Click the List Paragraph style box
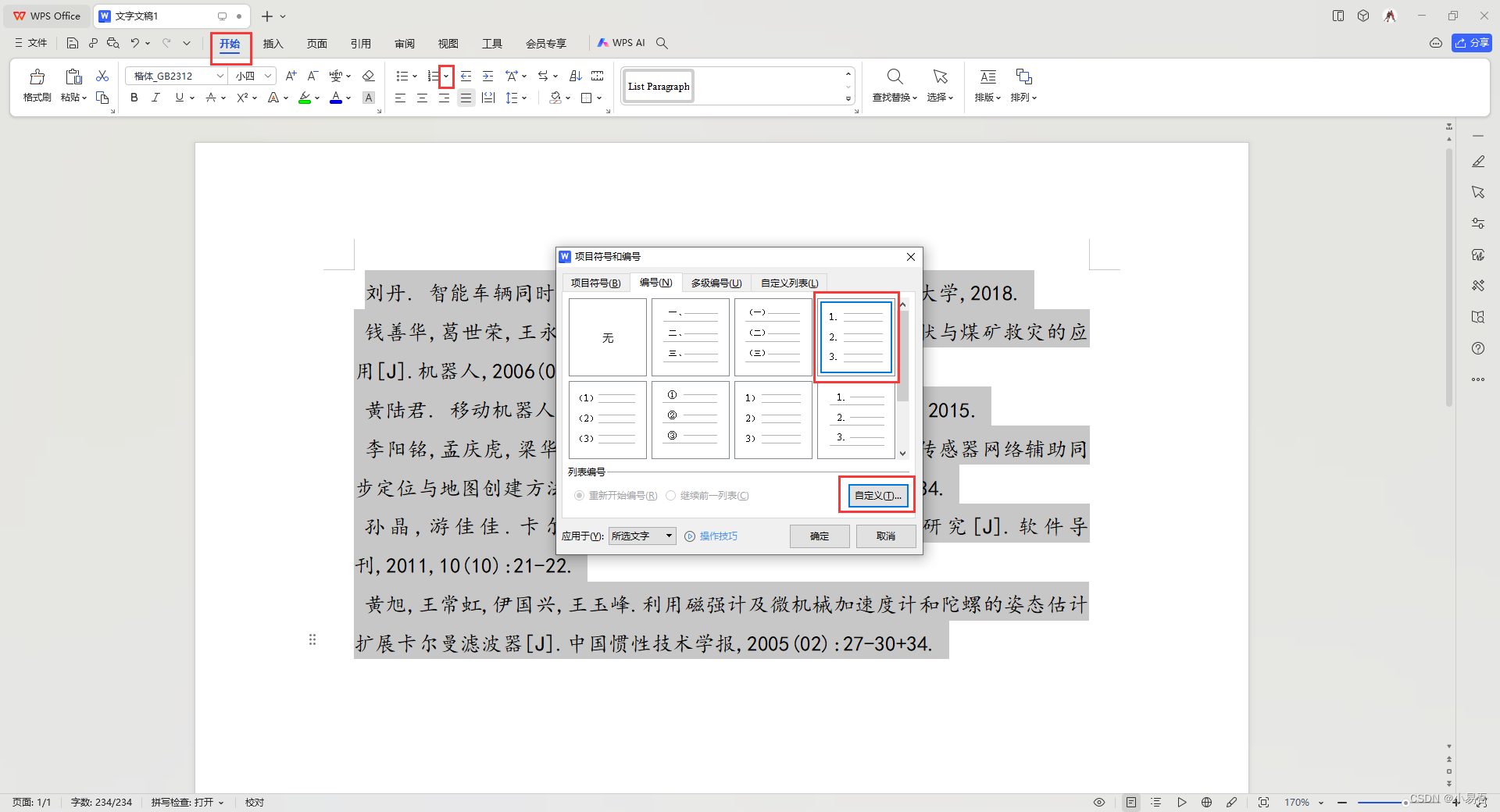The height and width of the screenshot is (812, 1500). pyautogui.click(x=659, y=87)
